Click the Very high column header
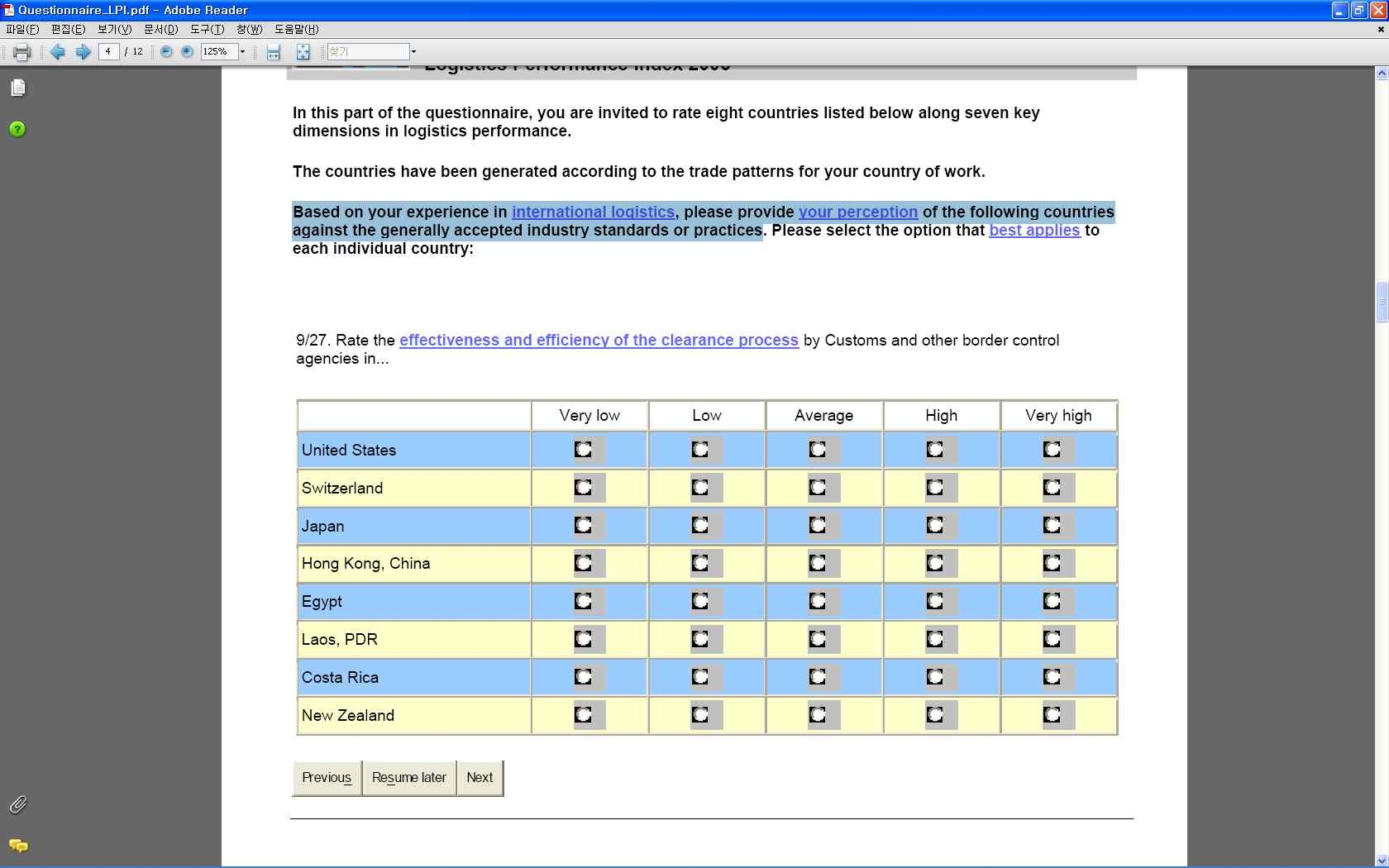This screenshot has height=868, width=1389. (1058, 416)
